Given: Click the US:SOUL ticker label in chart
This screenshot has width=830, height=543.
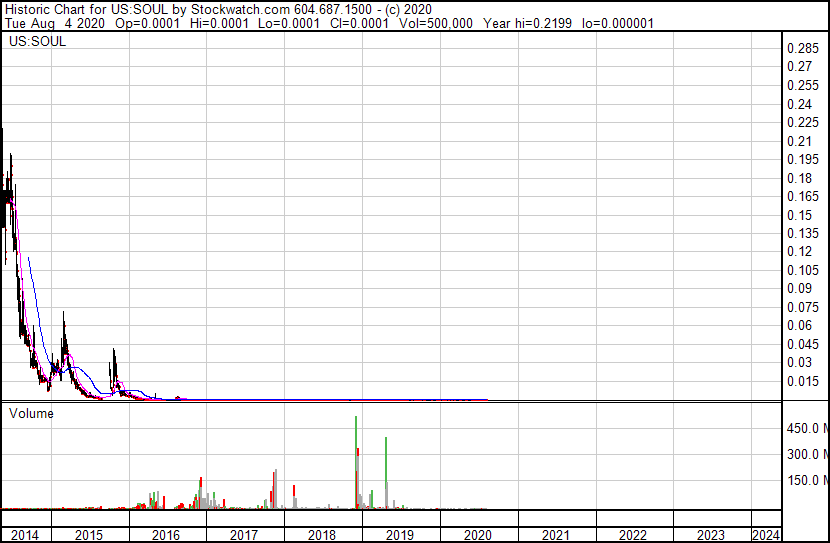Looking at the screenshot, I should coord(33,43).
